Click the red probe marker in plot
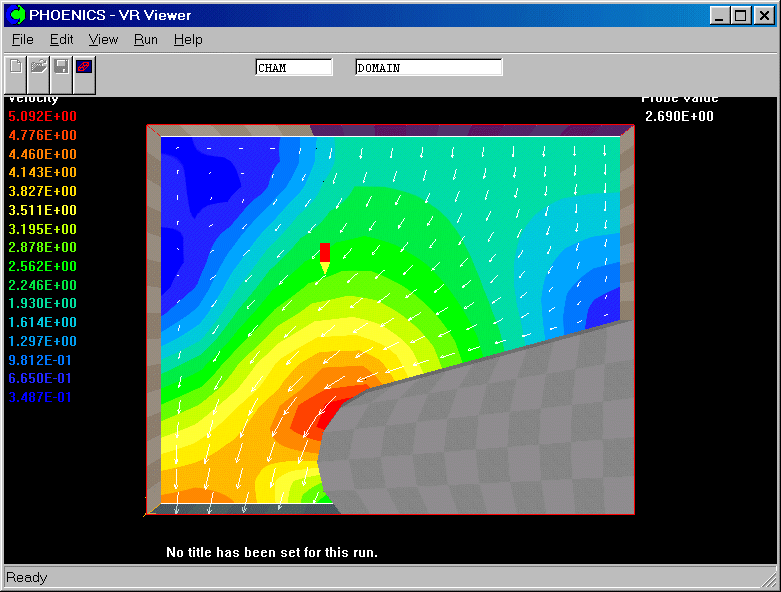The height and width of the screenshot is (592, 781). pyautogui.click(x=325, y=257)
